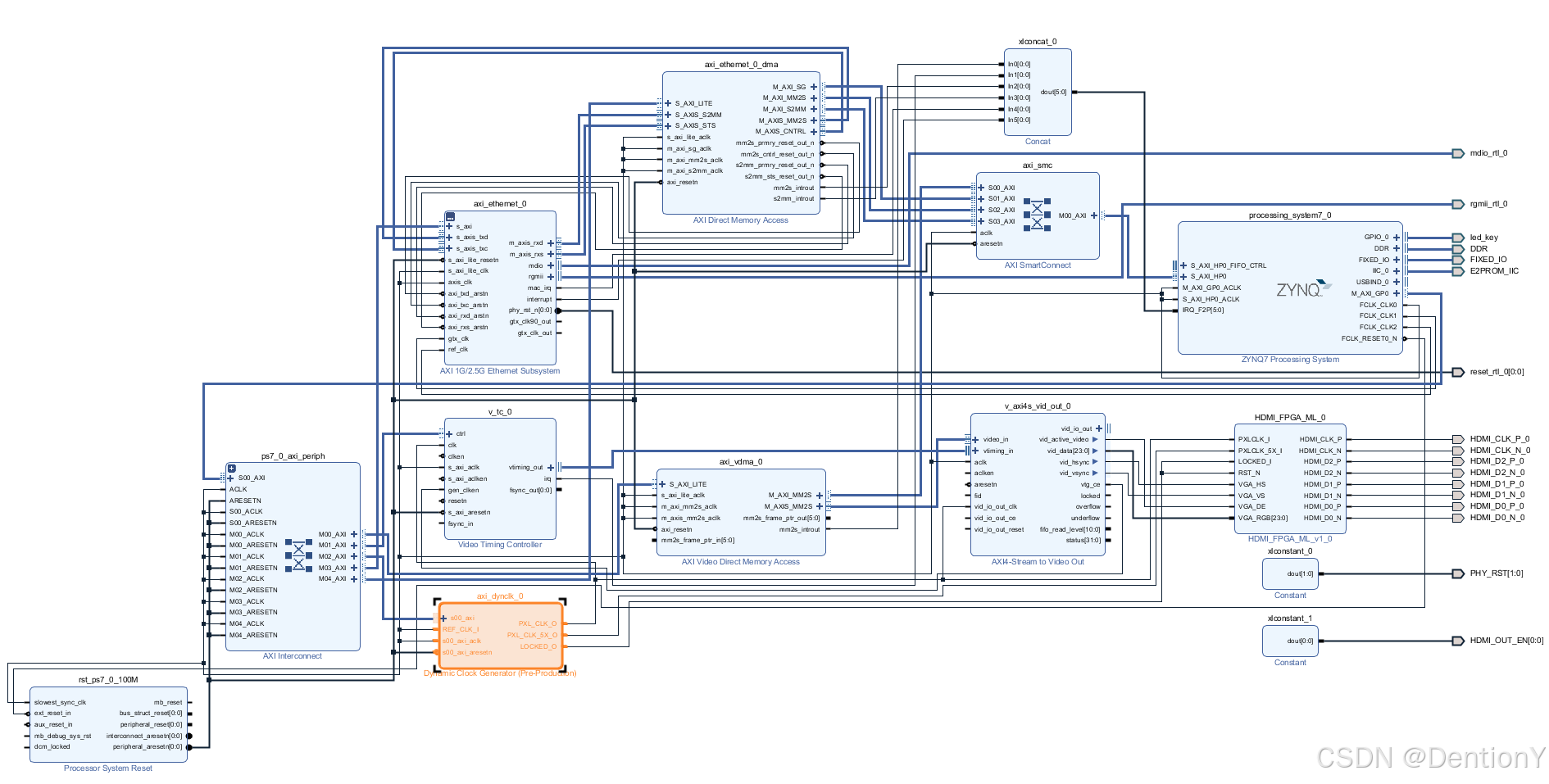
Task: Expand the S_AXIS_S2MM interface pin
Action: pos(668,115)
